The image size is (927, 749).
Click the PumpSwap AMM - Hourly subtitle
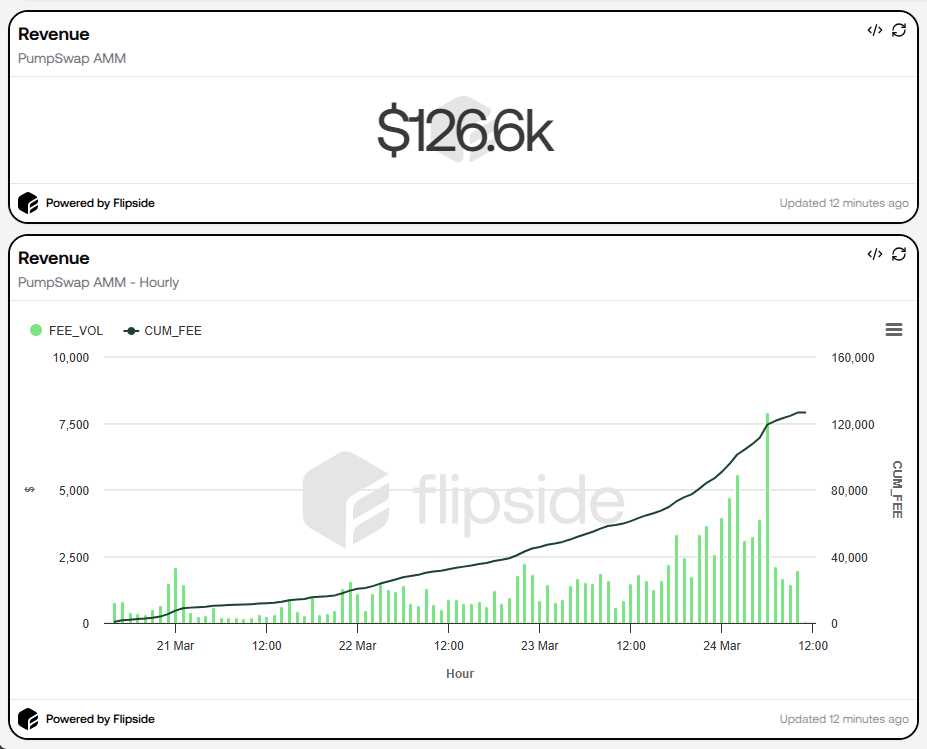(98, 282)
